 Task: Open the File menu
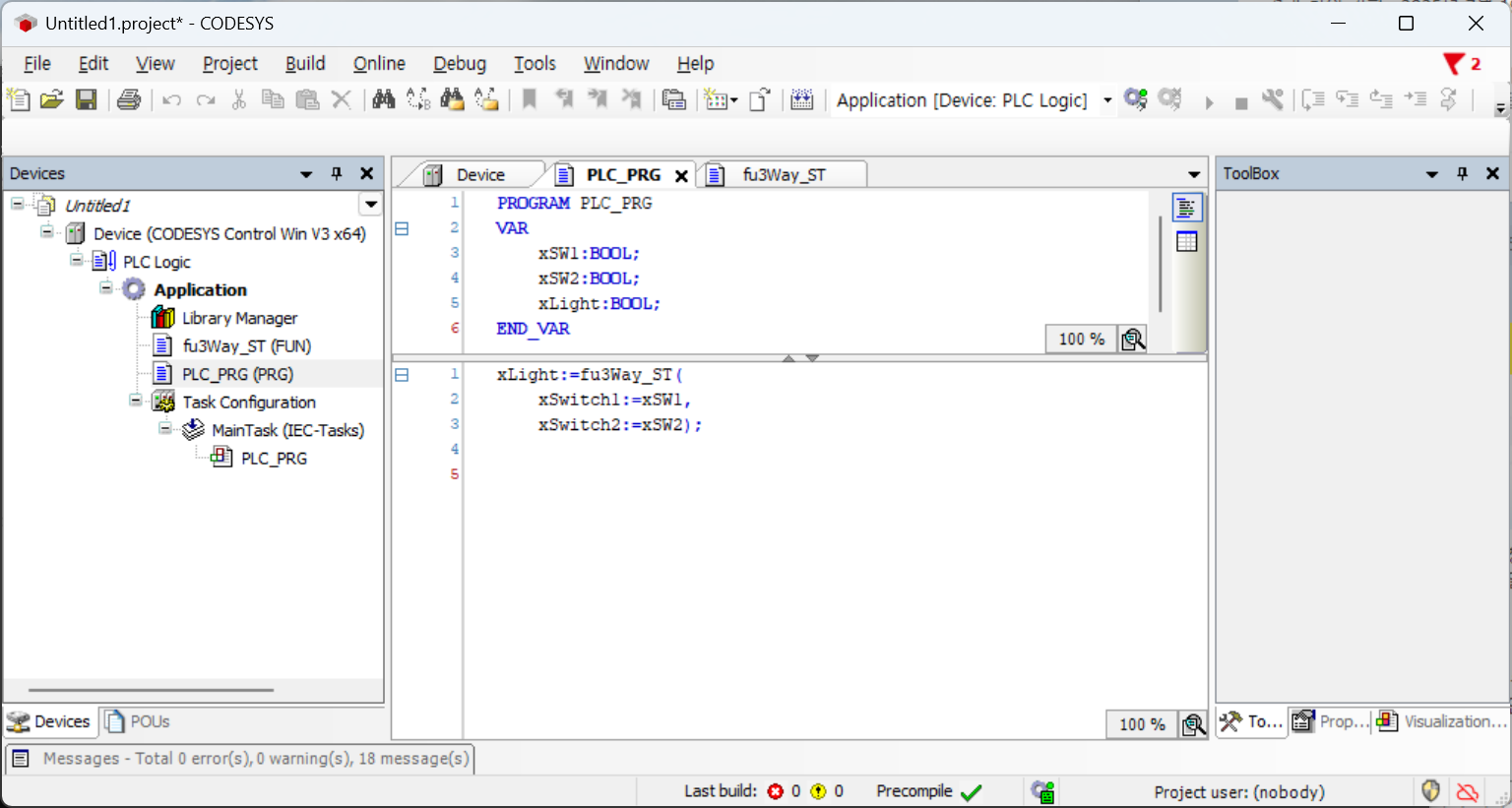pos(37,64)
